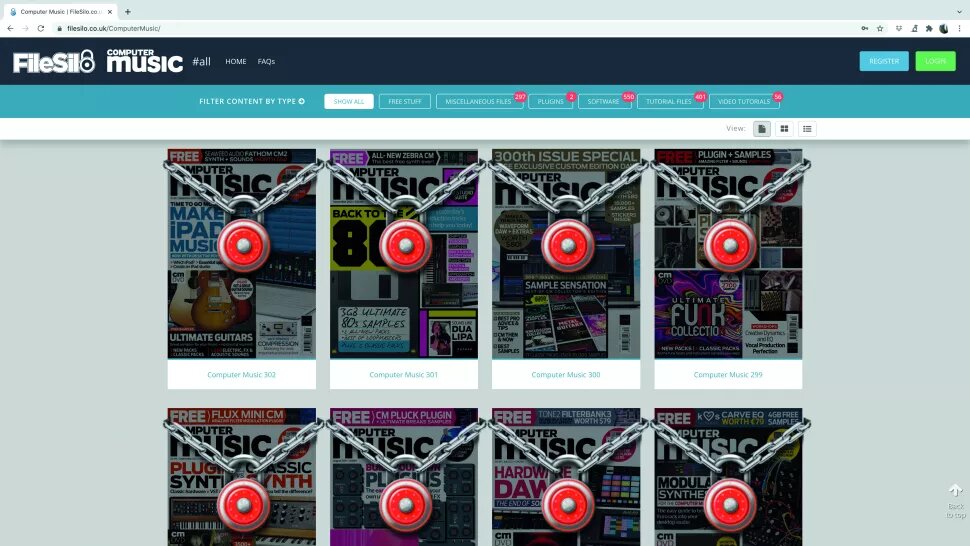Open a new browser tab
This screenshot has height=546, width=970.
click(127, 11)
